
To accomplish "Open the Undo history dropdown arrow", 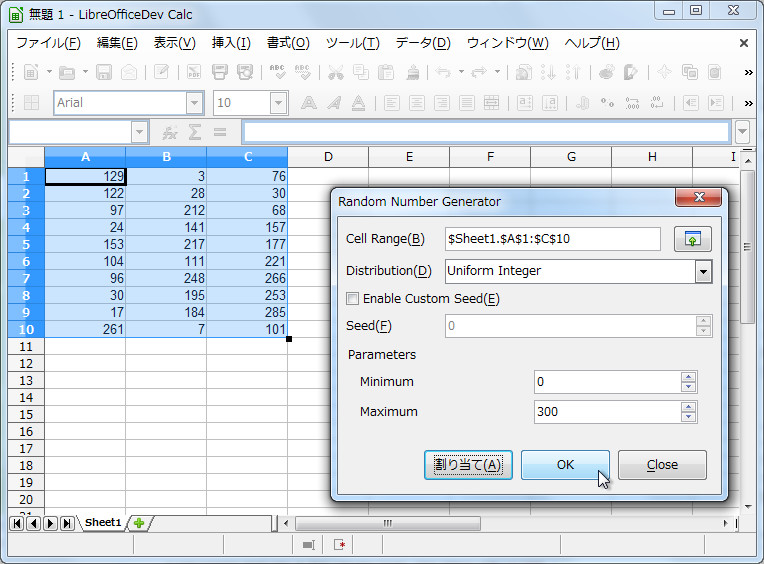I will tap(461, 72).
